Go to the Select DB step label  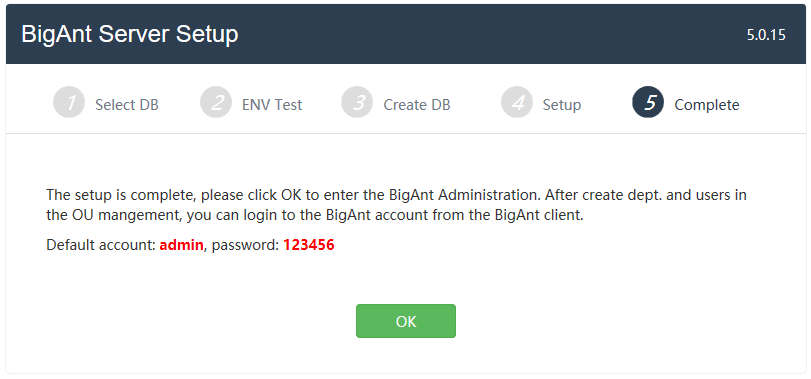point(127,105)
